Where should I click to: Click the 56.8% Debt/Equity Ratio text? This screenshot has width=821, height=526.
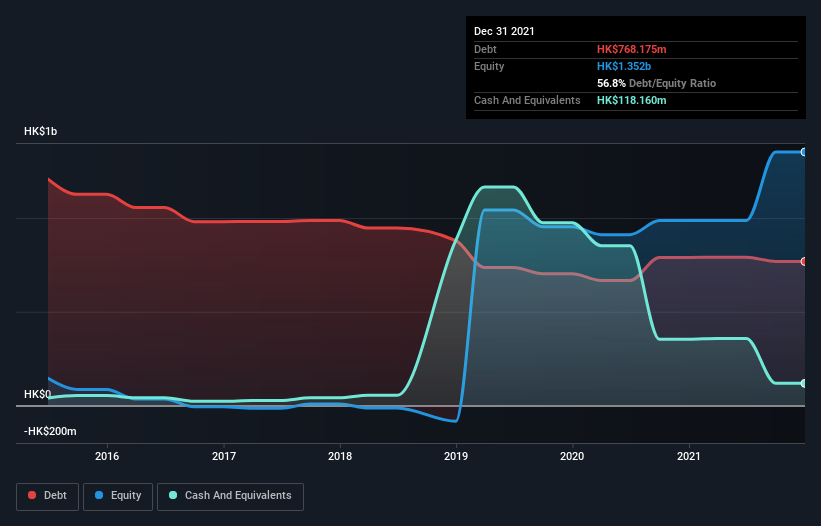pos(656,83)
